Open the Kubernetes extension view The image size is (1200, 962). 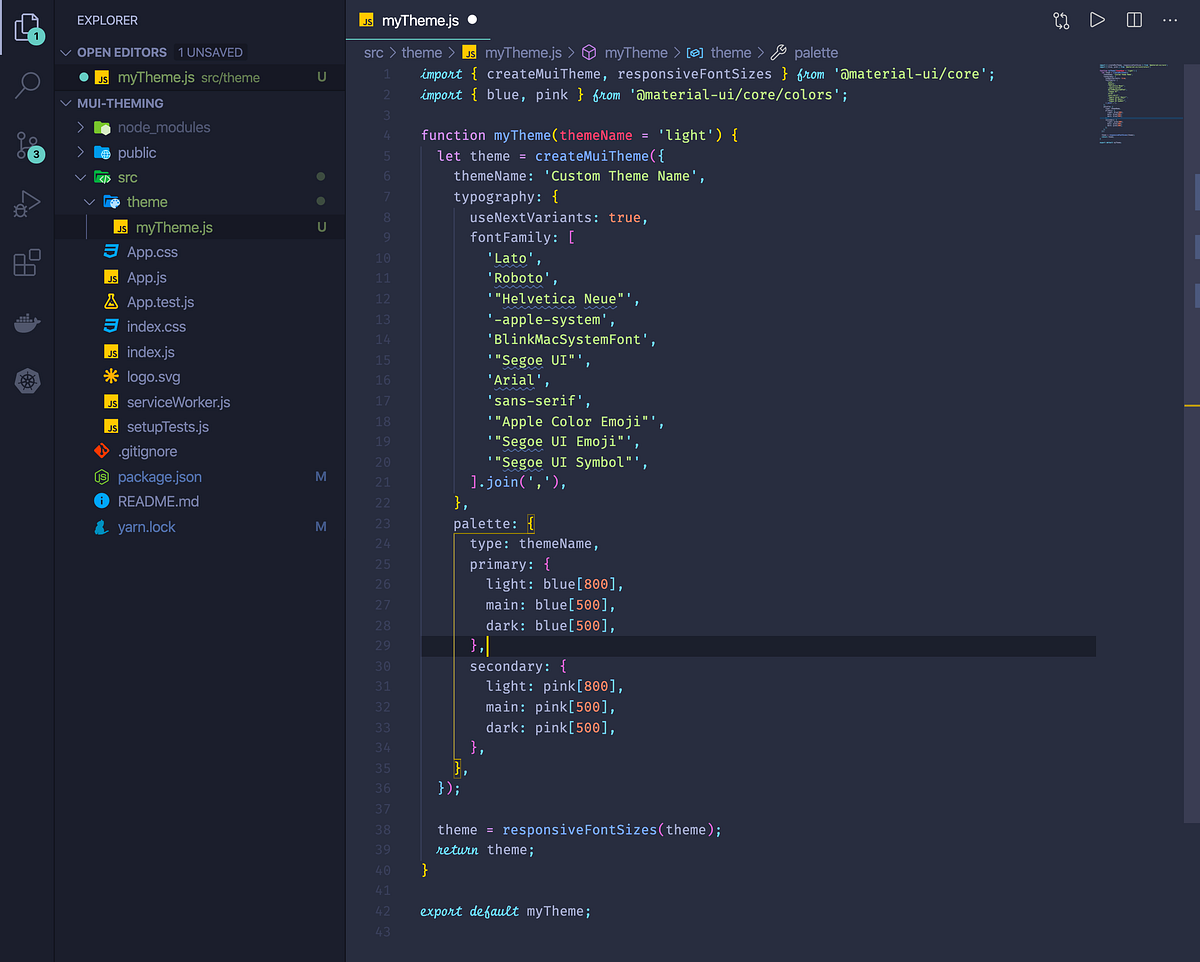pyautogui.click(x=27, y=381)
